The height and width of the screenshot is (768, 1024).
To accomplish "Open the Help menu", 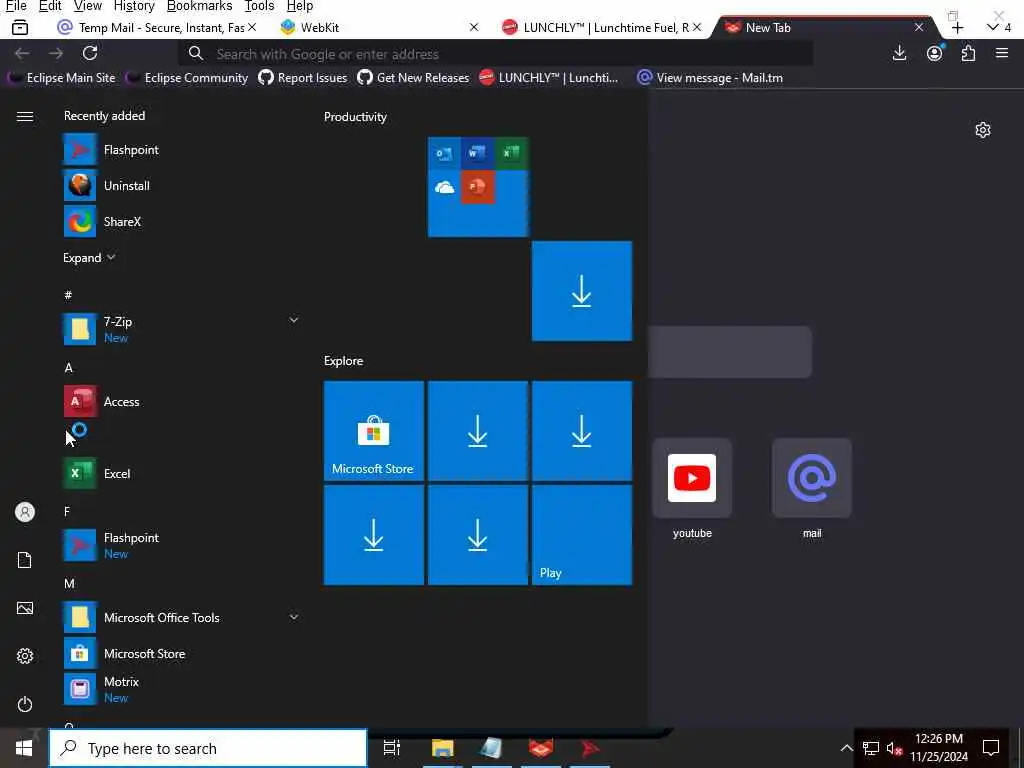I will (x=300, y=6).
